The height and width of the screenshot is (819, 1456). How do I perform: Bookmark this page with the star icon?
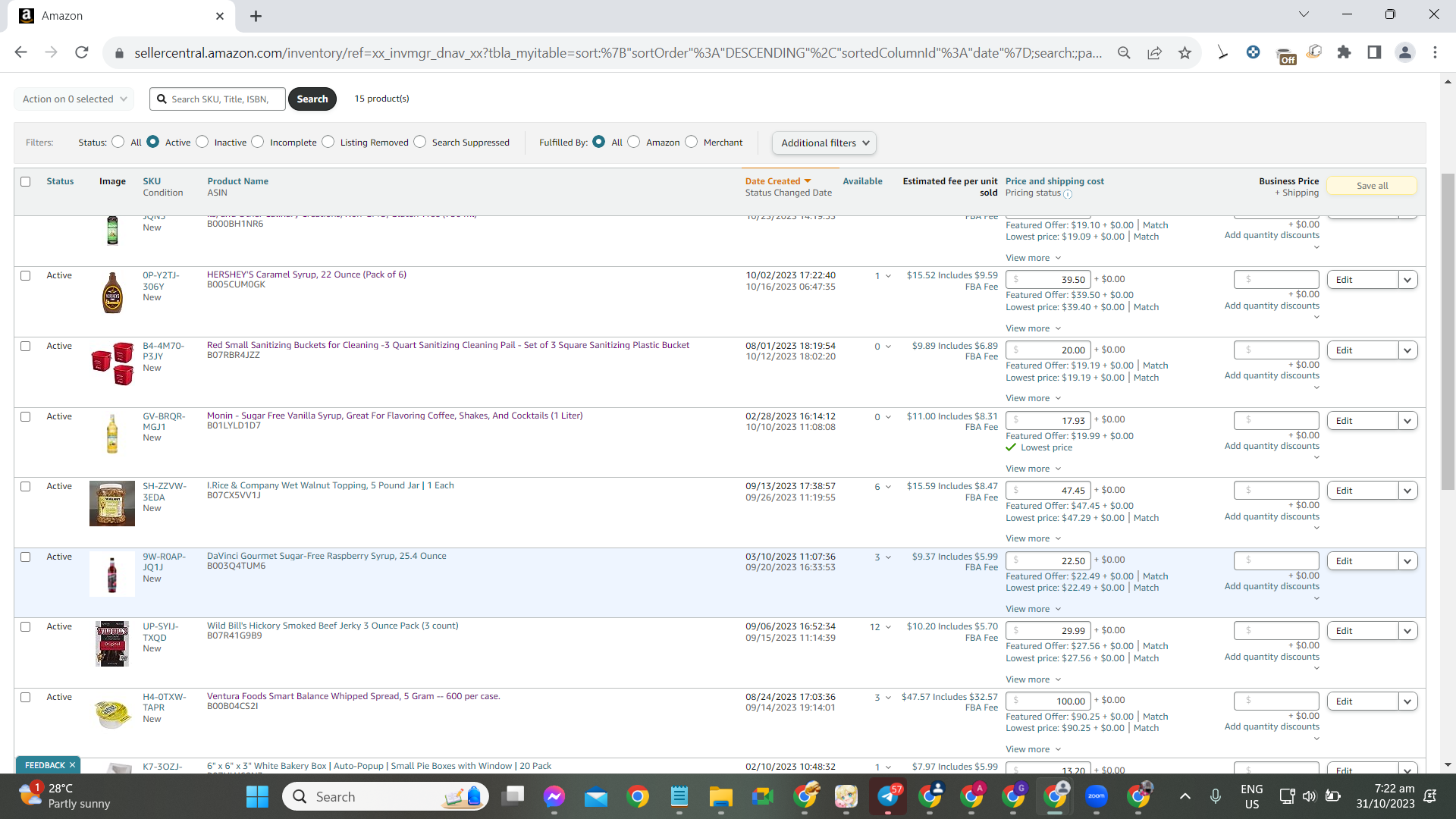tap(1185, 52)
